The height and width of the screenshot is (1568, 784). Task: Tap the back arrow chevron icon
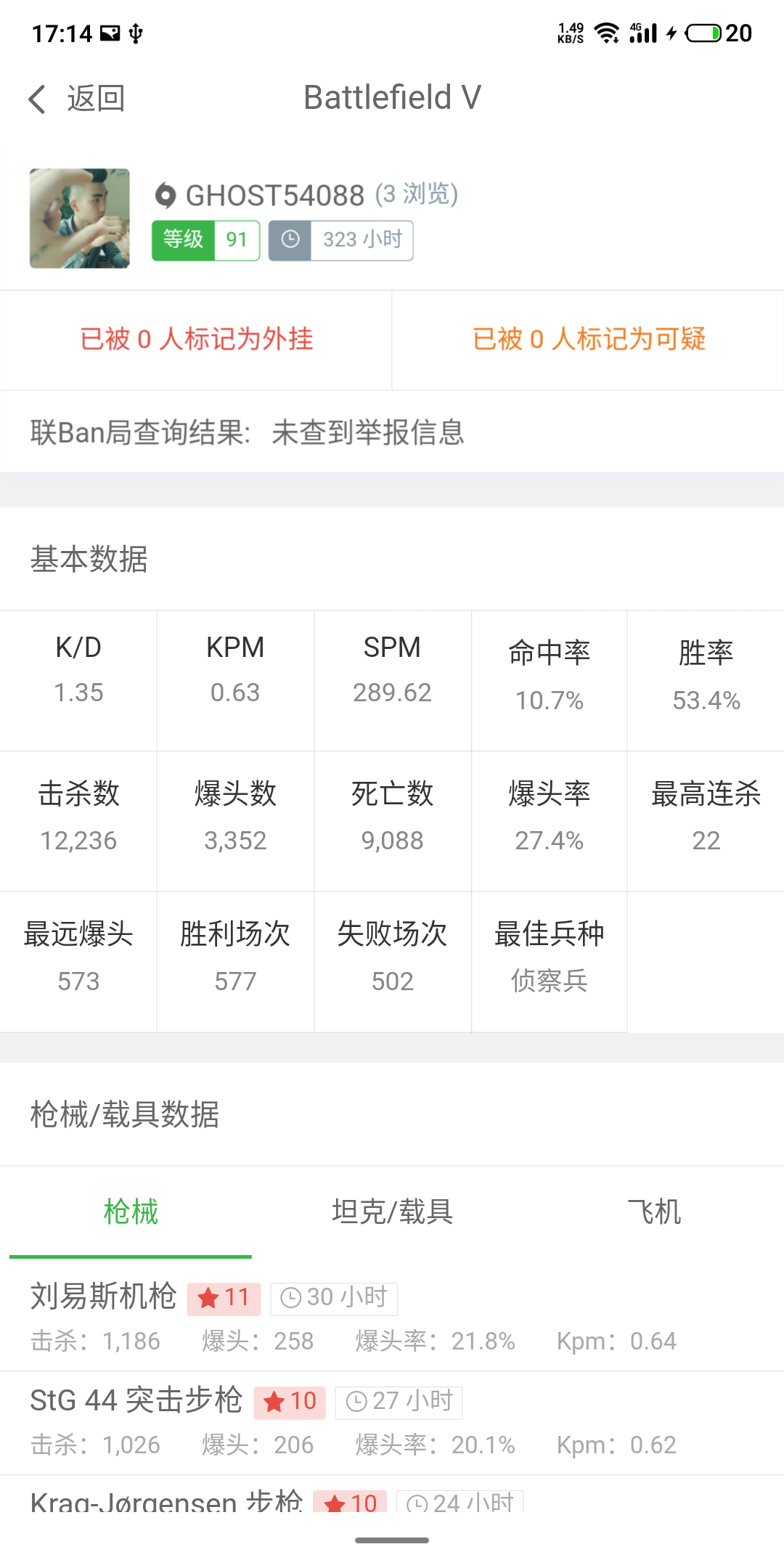pos(37,99)
